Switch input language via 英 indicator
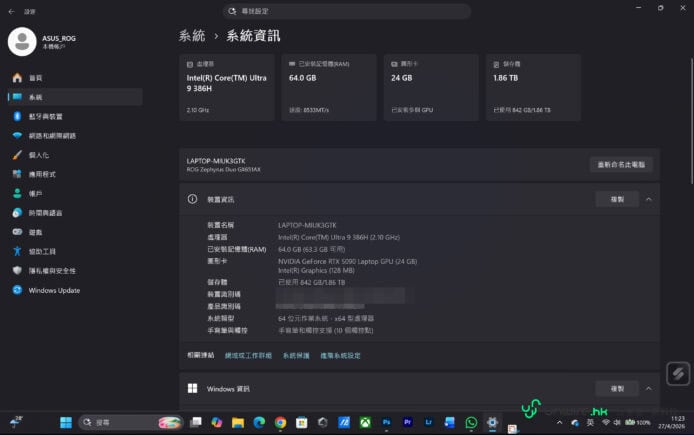The width and height of the screenshot is (694, 435). [590, 423]
